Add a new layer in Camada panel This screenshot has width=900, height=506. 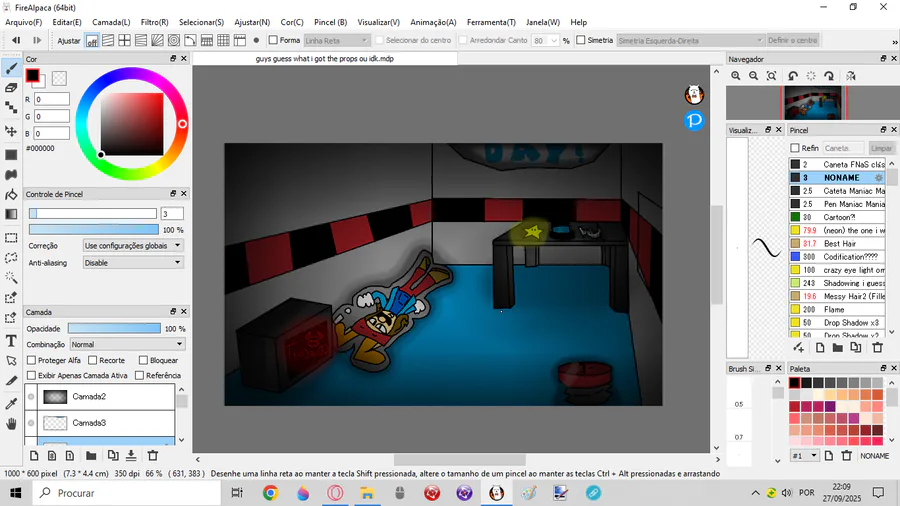(34, 456)
